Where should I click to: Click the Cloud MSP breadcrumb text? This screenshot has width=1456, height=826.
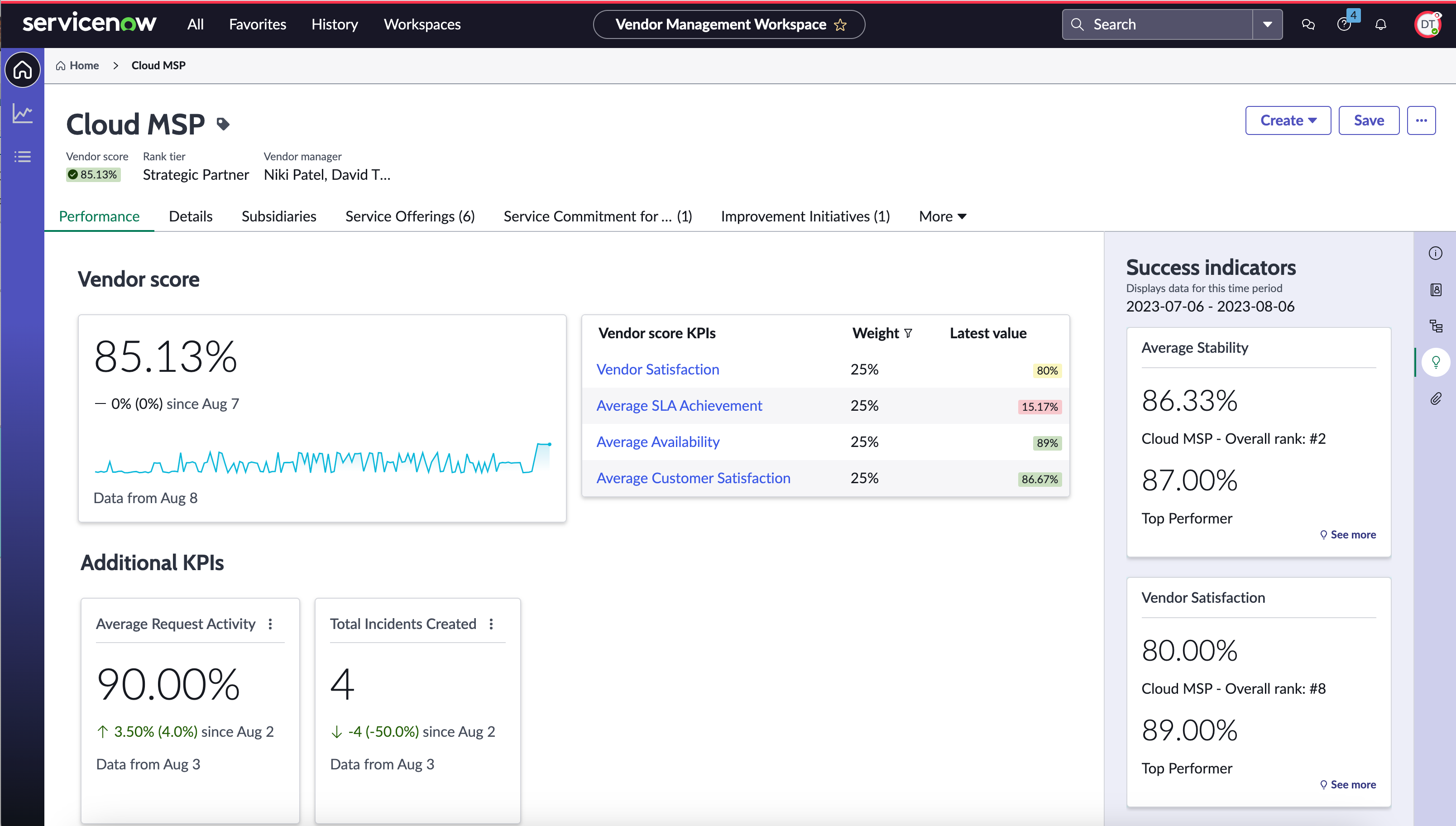coord(158,65)
